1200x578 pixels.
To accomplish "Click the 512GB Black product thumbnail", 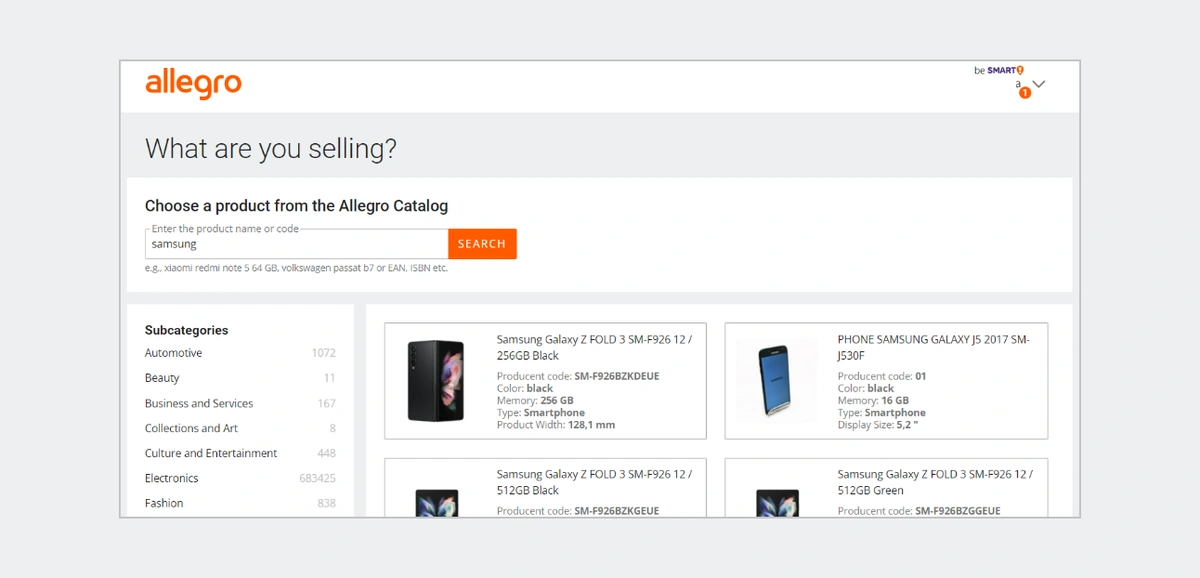I will pyautogui.click(x=436, y=503).
